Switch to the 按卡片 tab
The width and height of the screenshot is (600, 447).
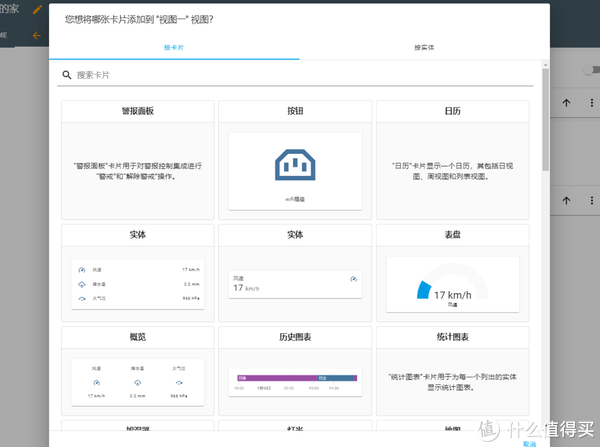point(173,47)
